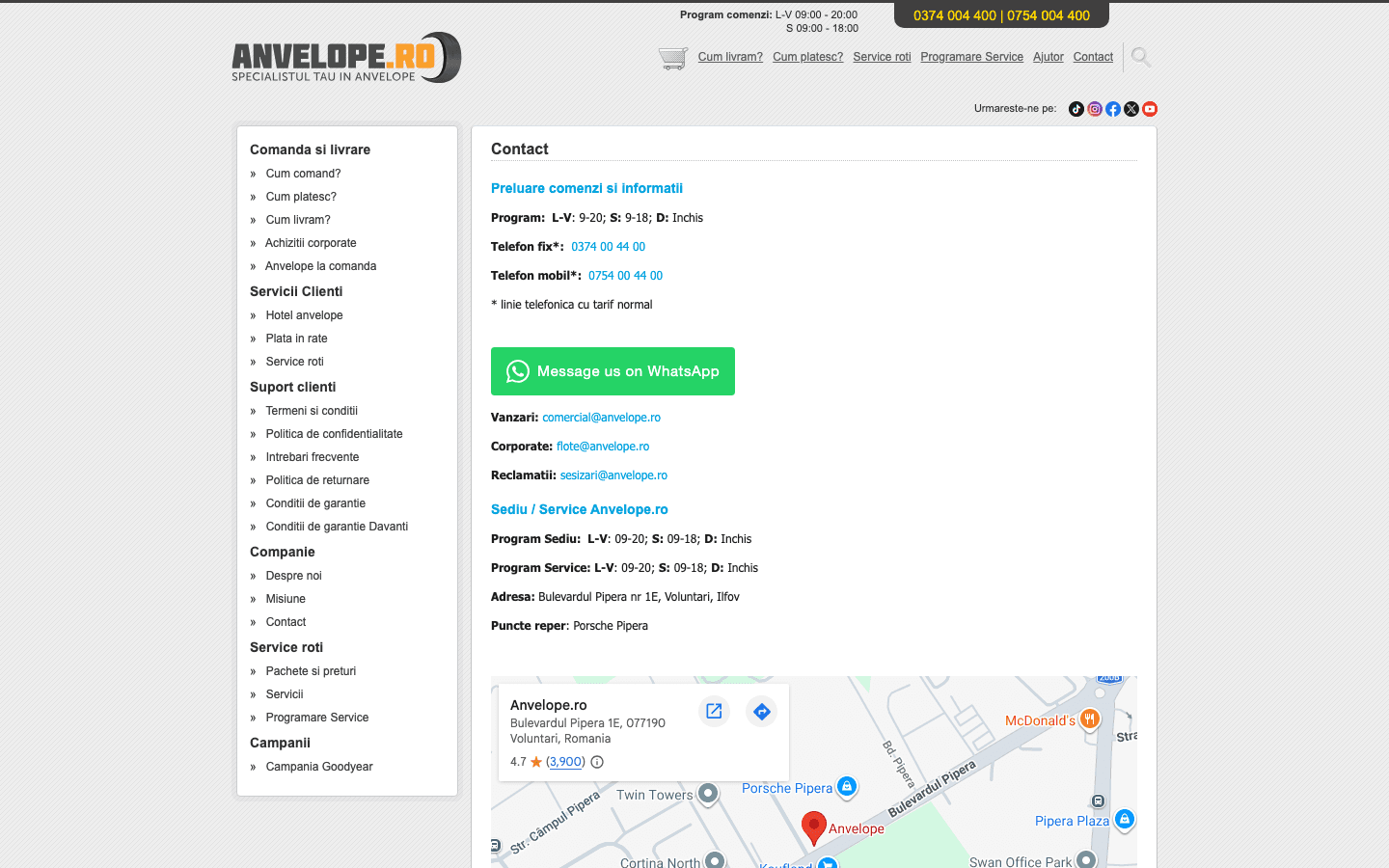Open Plata in rate link
Image resolution: width=1389 pixels, height=868 pixels.
296,339
